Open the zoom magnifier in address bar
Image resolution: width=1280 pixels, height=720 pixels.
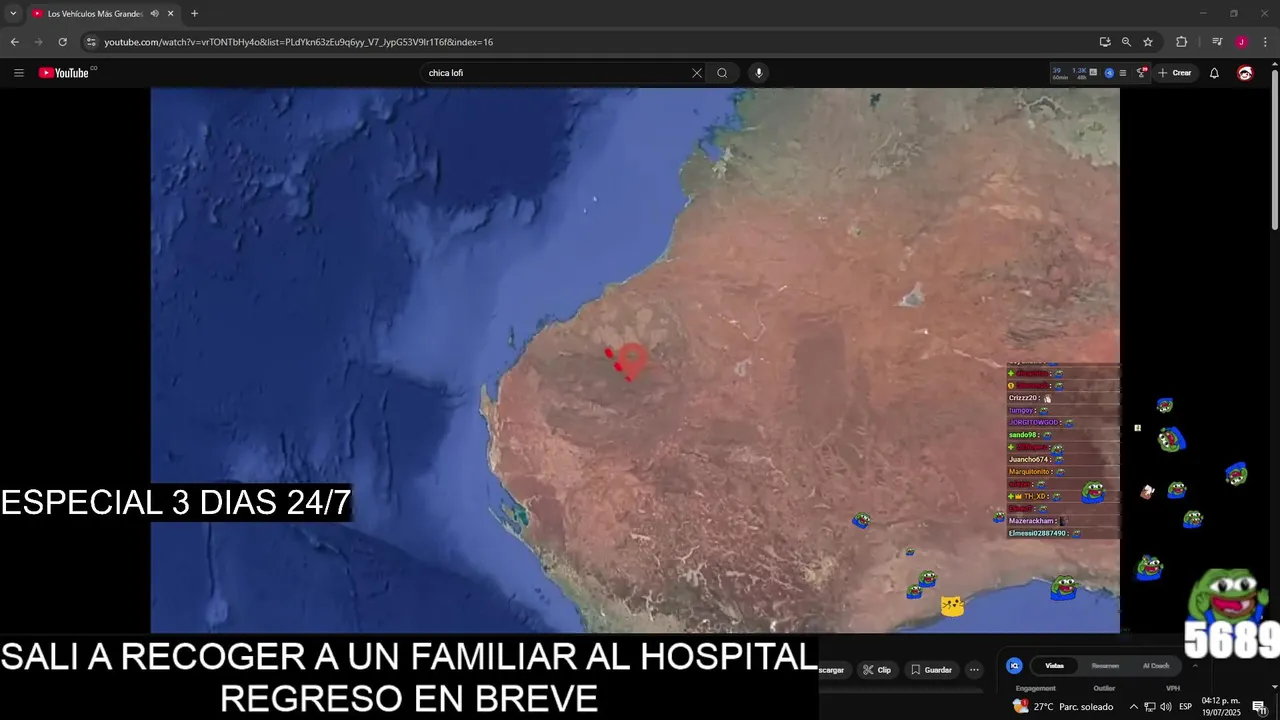pyautogui.click(x=1126, y=42)
